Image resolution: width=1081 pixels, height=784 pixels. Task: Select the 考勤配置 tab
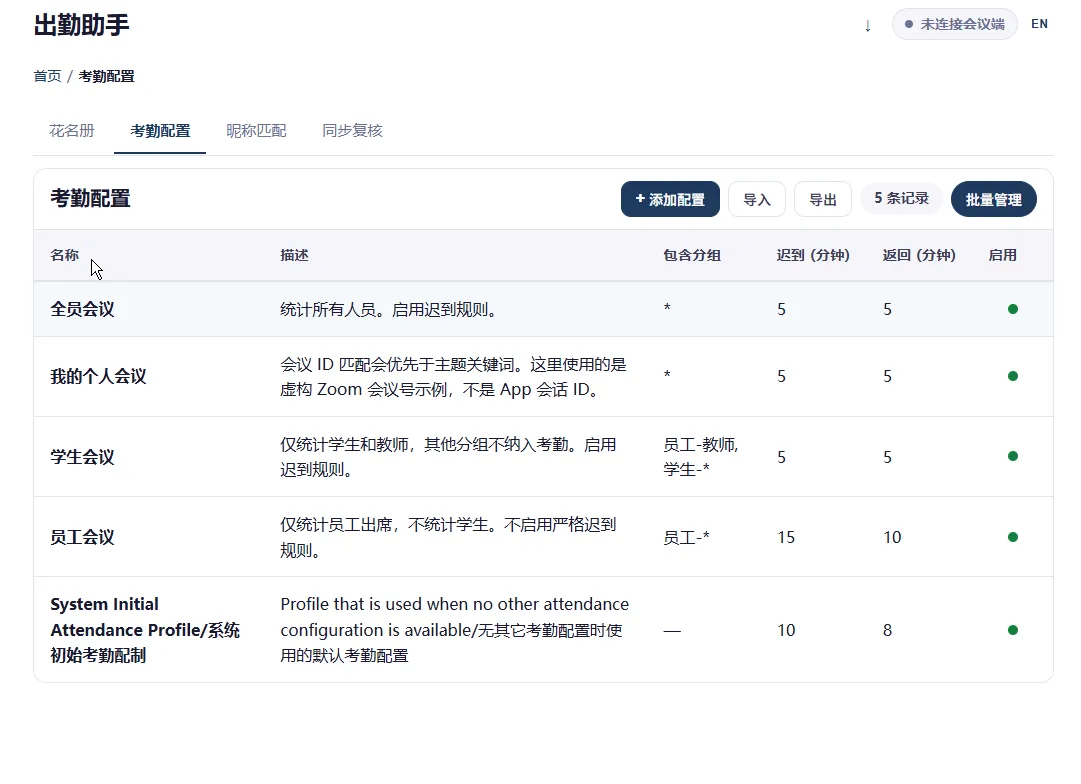coord(160,130)
